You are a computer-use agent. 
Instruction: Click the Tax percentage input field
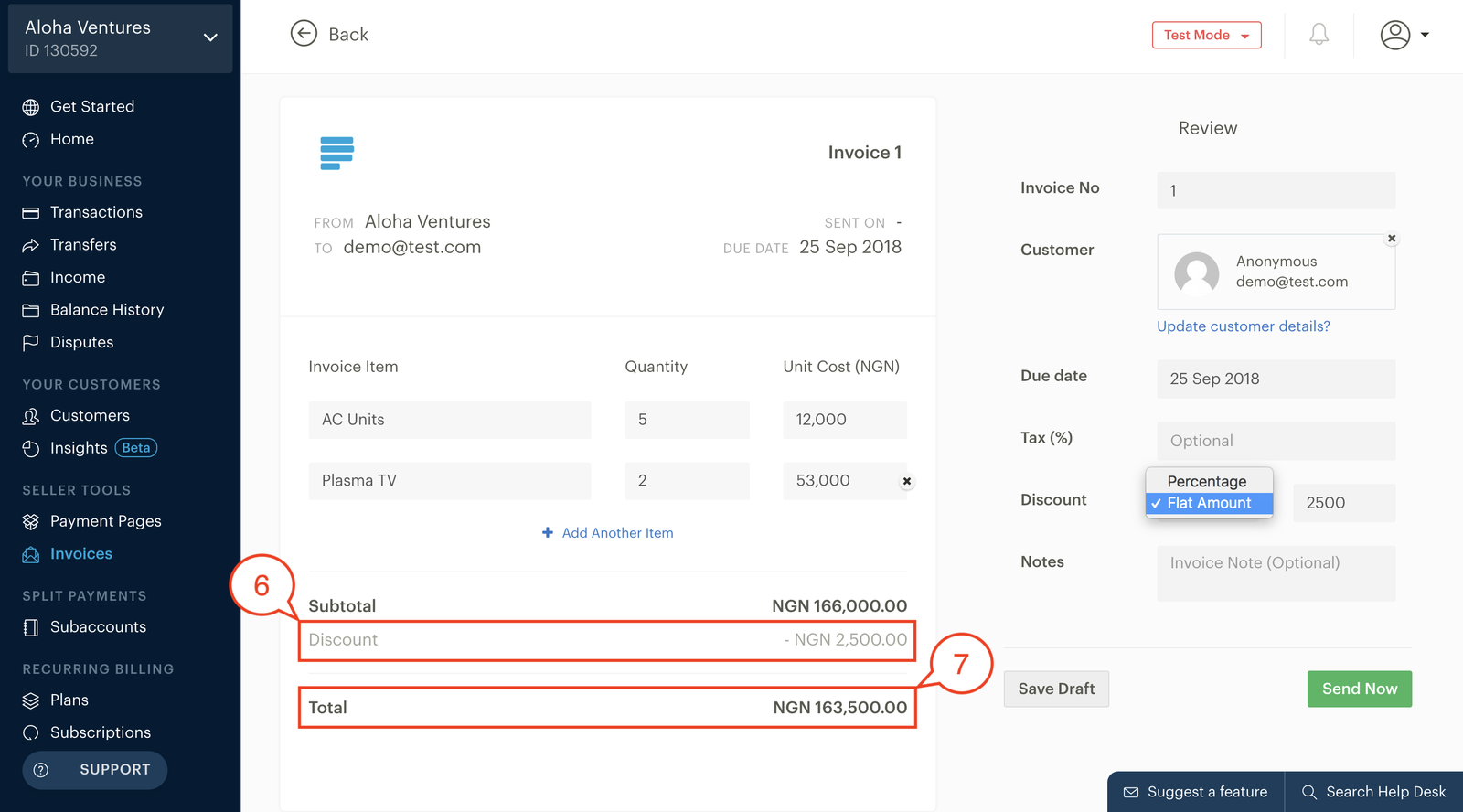pyautogui.click(x=1276, y=441)
